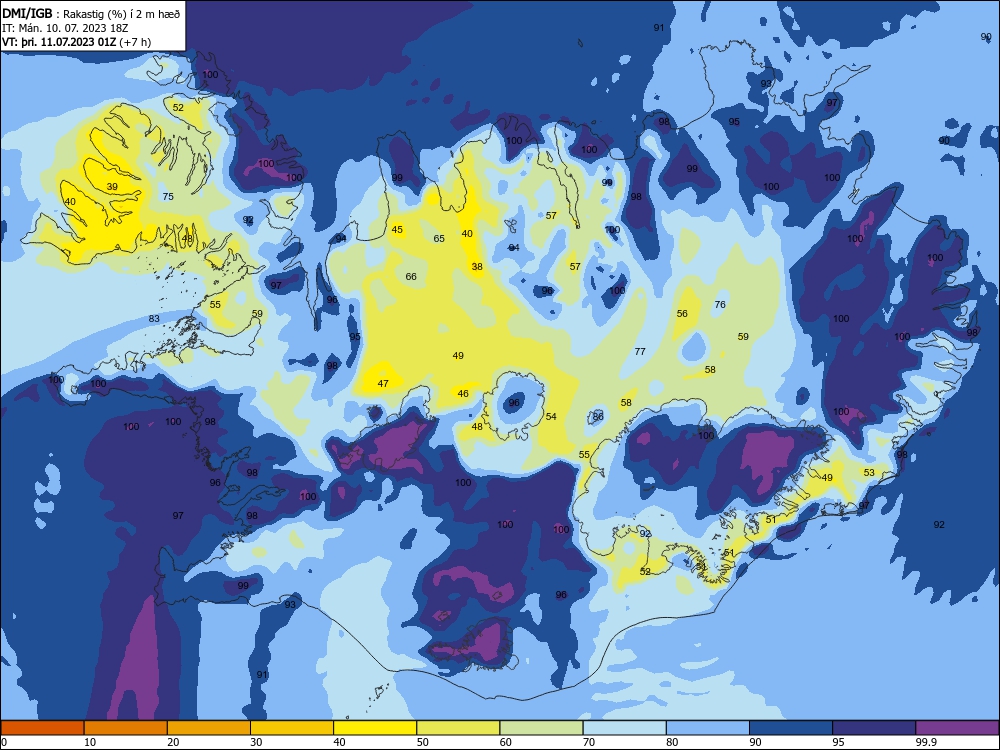The image size is (1000, 750).
Task: Select the 30–40 golden legend swatch
Action: coord(292,728)
